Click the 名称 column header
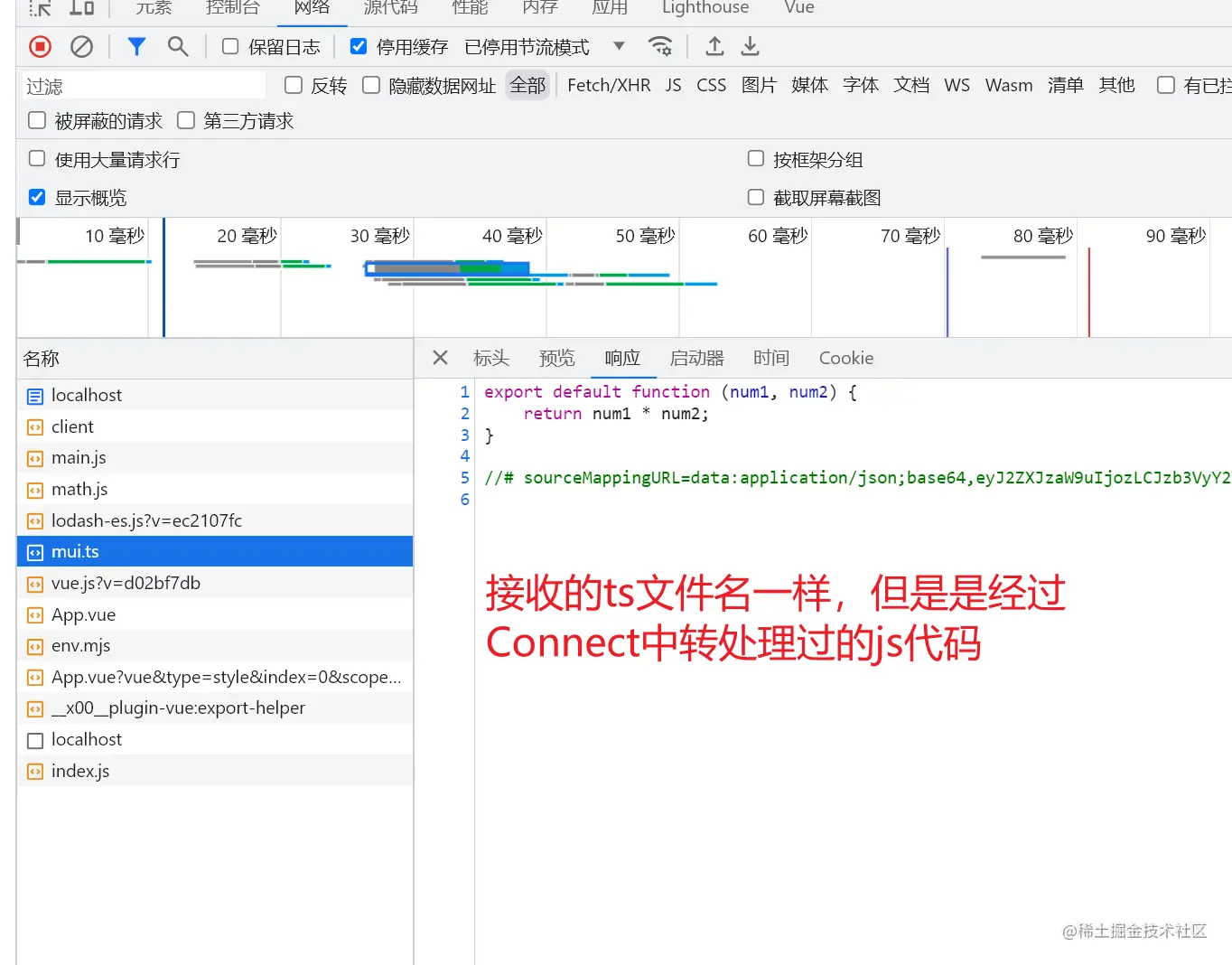Screen dimensions: 1232x965 [x=215, y=359]
